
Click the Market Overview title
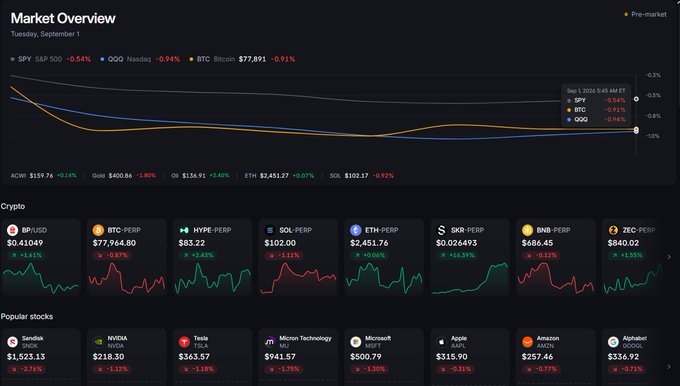(63, 18)
